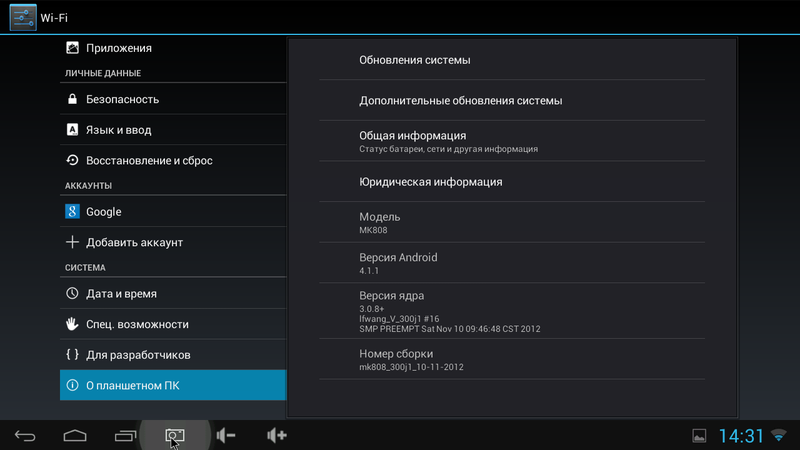Tap the Wi-Fi title in header

54,18
